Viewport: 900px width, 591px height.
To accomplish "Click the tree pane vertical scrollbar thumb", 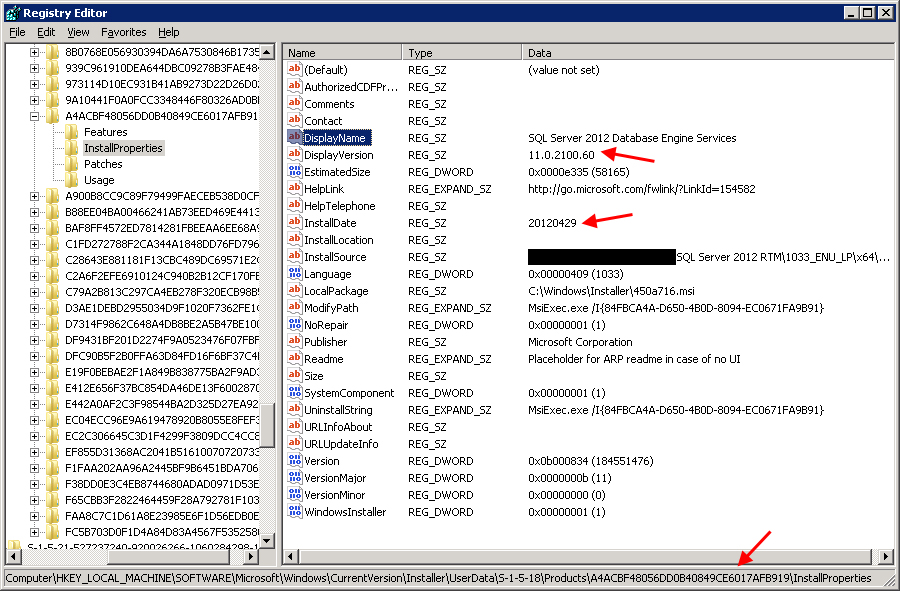I will 267,424.
